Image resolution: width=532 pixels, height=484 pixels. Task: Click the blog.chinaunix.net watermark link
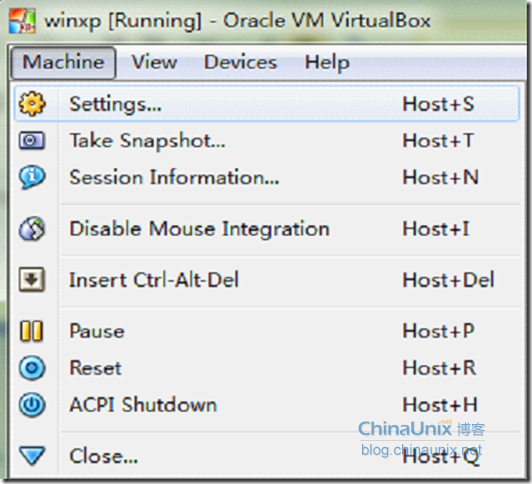click(x=421, y=450)
